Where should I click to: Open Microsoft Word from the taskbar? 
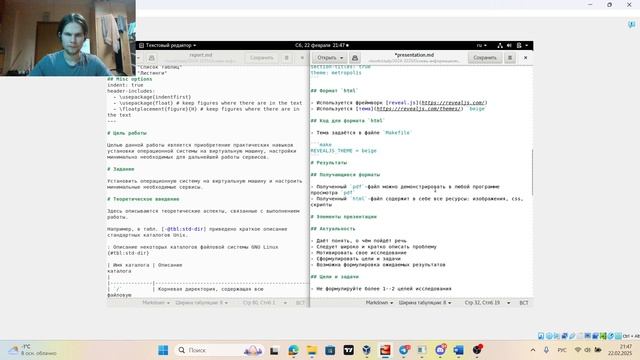(x=459, y=350)
